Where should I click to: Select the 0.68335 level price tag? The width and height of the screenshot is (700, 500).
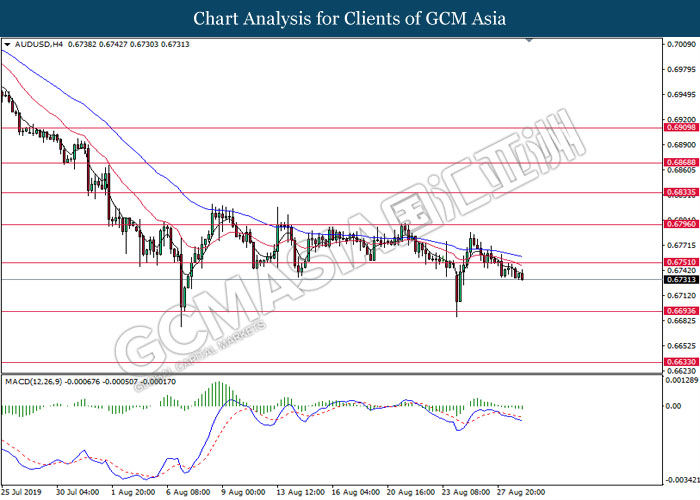point(681,192)
